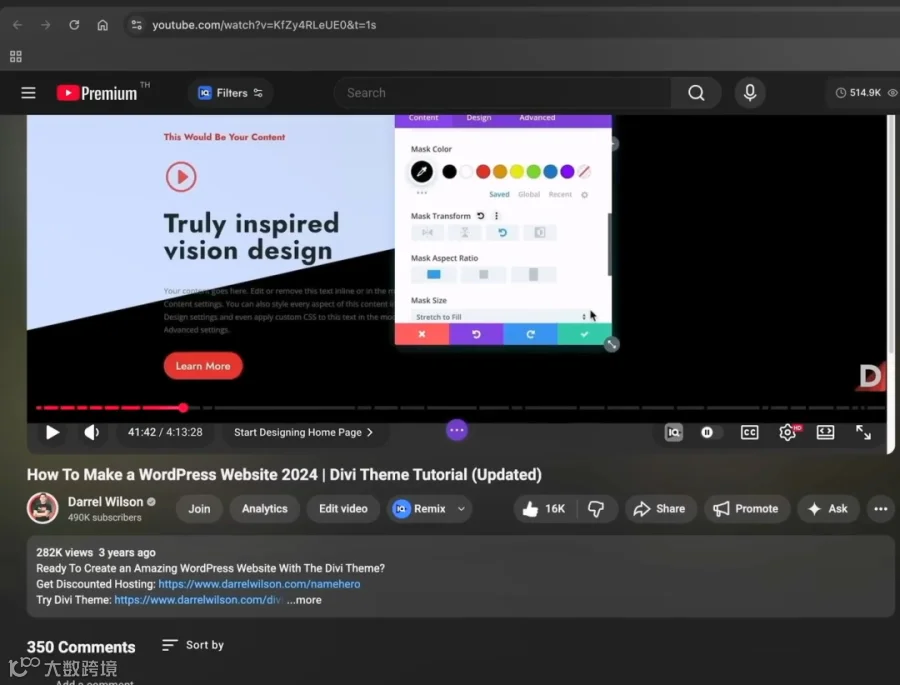Switch to Global colors tab

pyautogui.click(x=529, y=195)
